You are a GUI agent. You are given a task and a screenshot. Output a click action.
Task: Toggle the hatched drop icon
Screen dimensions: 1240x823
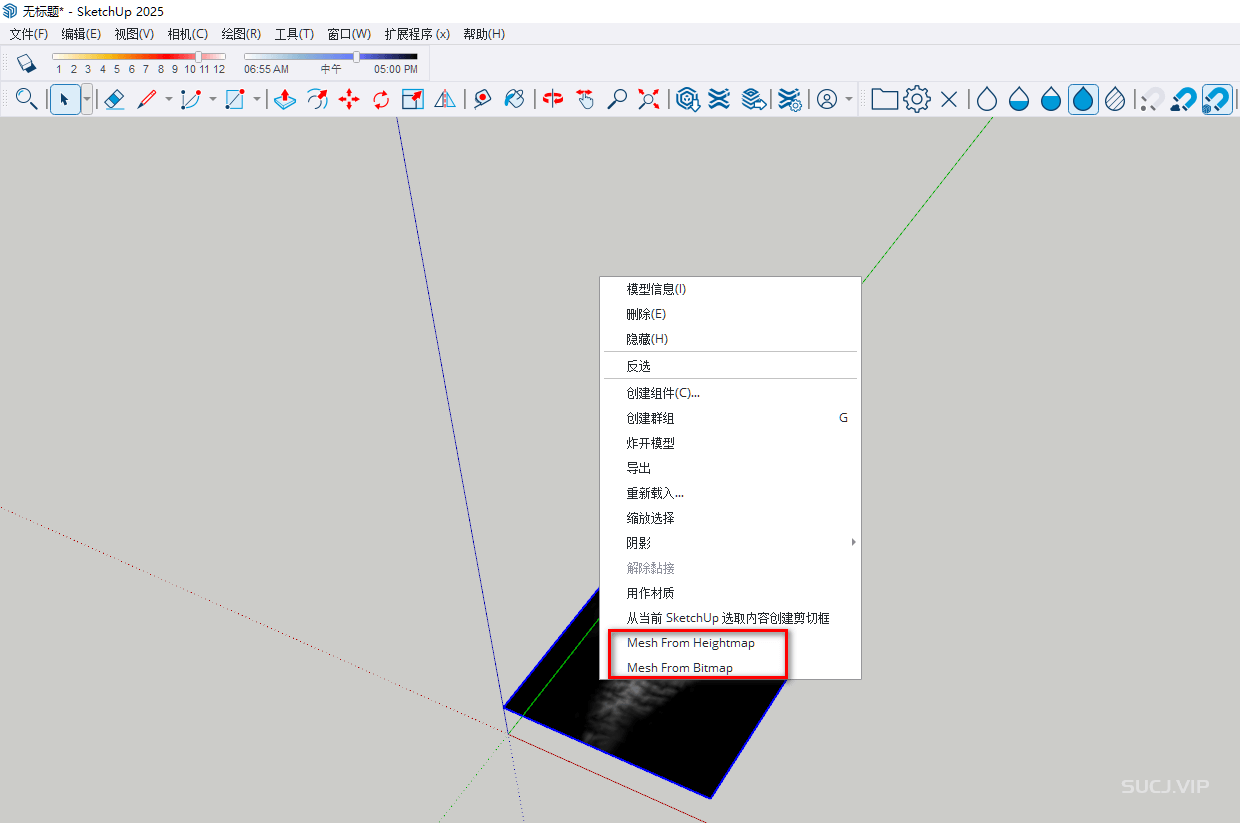1116,99
